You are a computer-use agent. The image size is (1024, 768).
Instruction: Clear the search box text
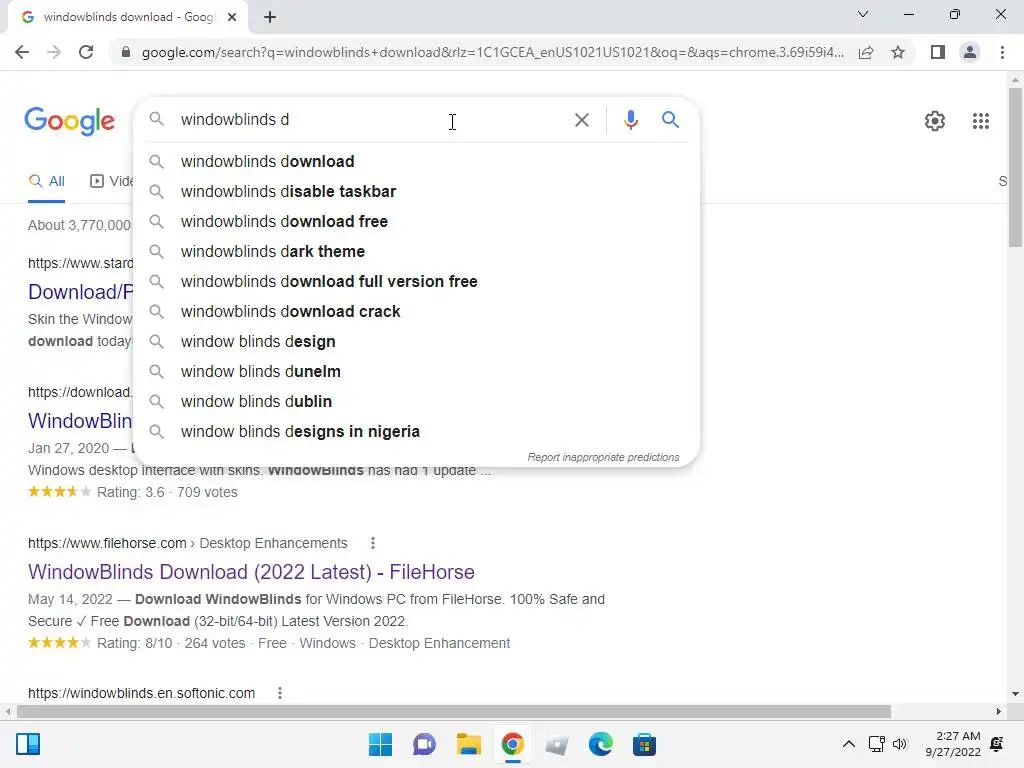coord(581,120)
